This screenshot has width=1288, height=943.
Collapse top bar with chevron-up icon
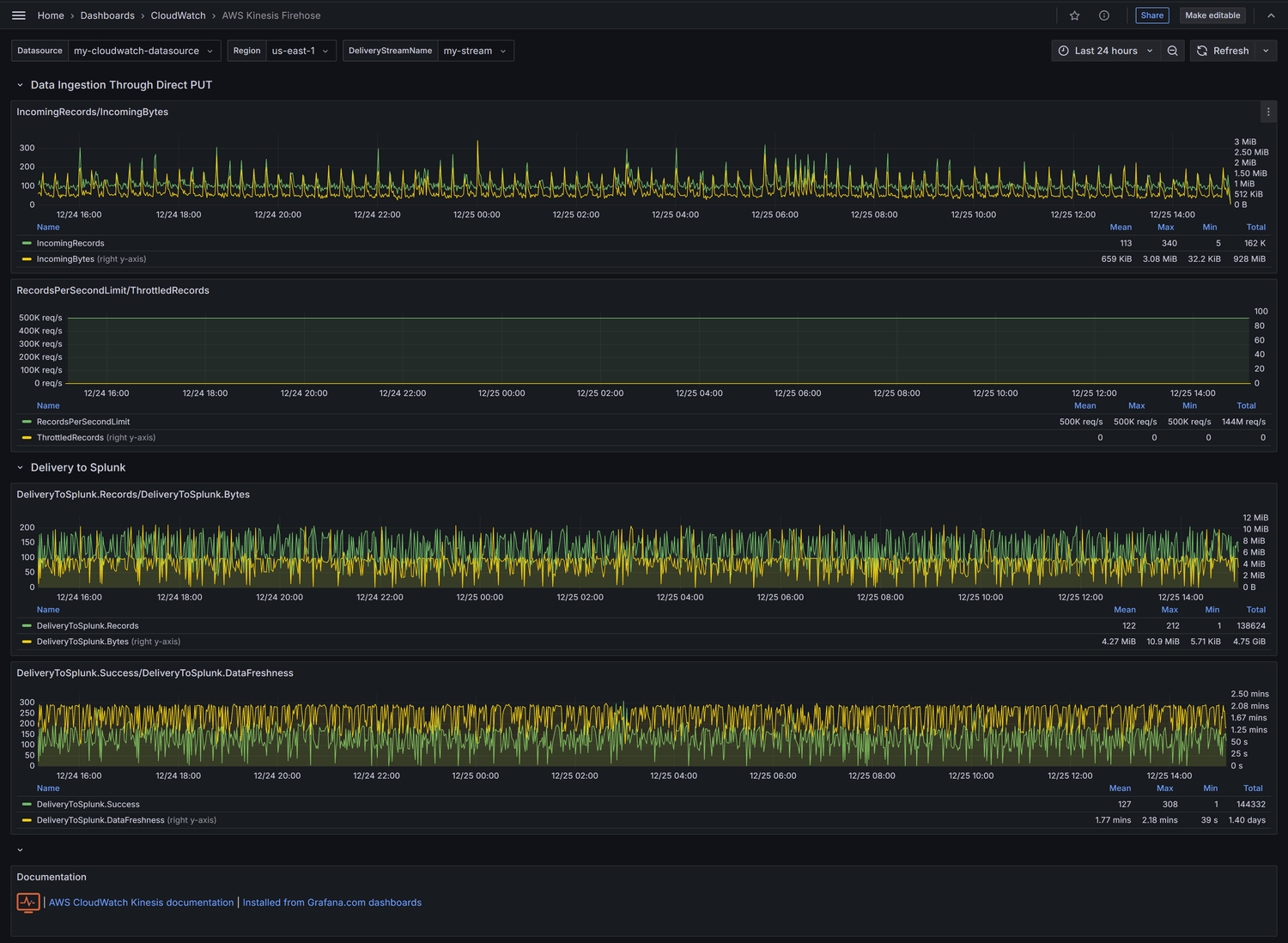(x=1270, y=15)
